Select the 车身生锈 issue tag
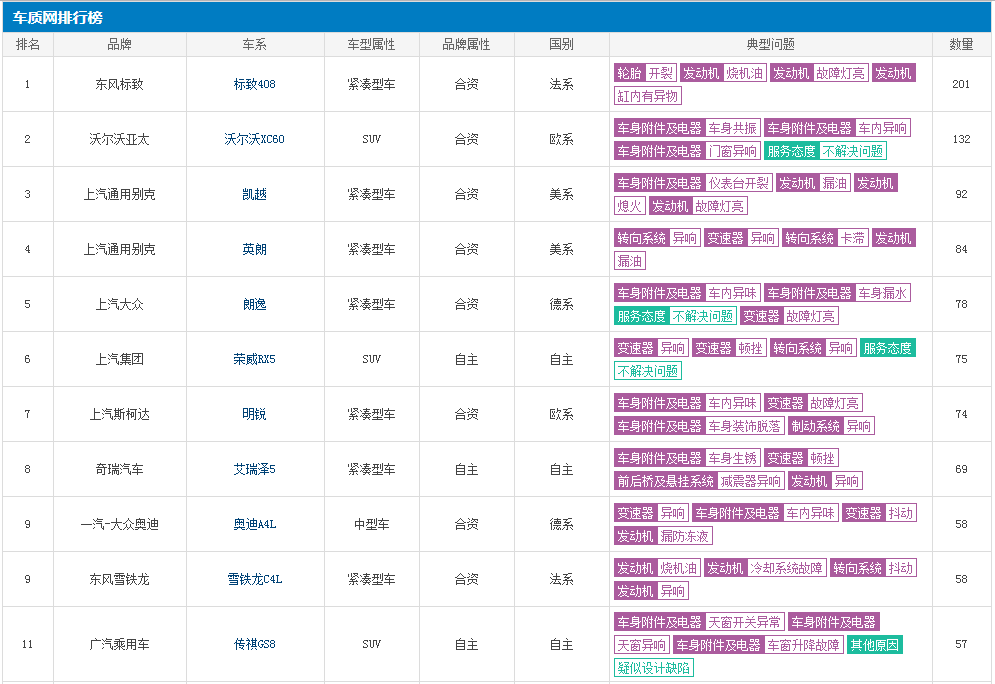The width and height of the screenshot is (995, 684). coord(732,458)
